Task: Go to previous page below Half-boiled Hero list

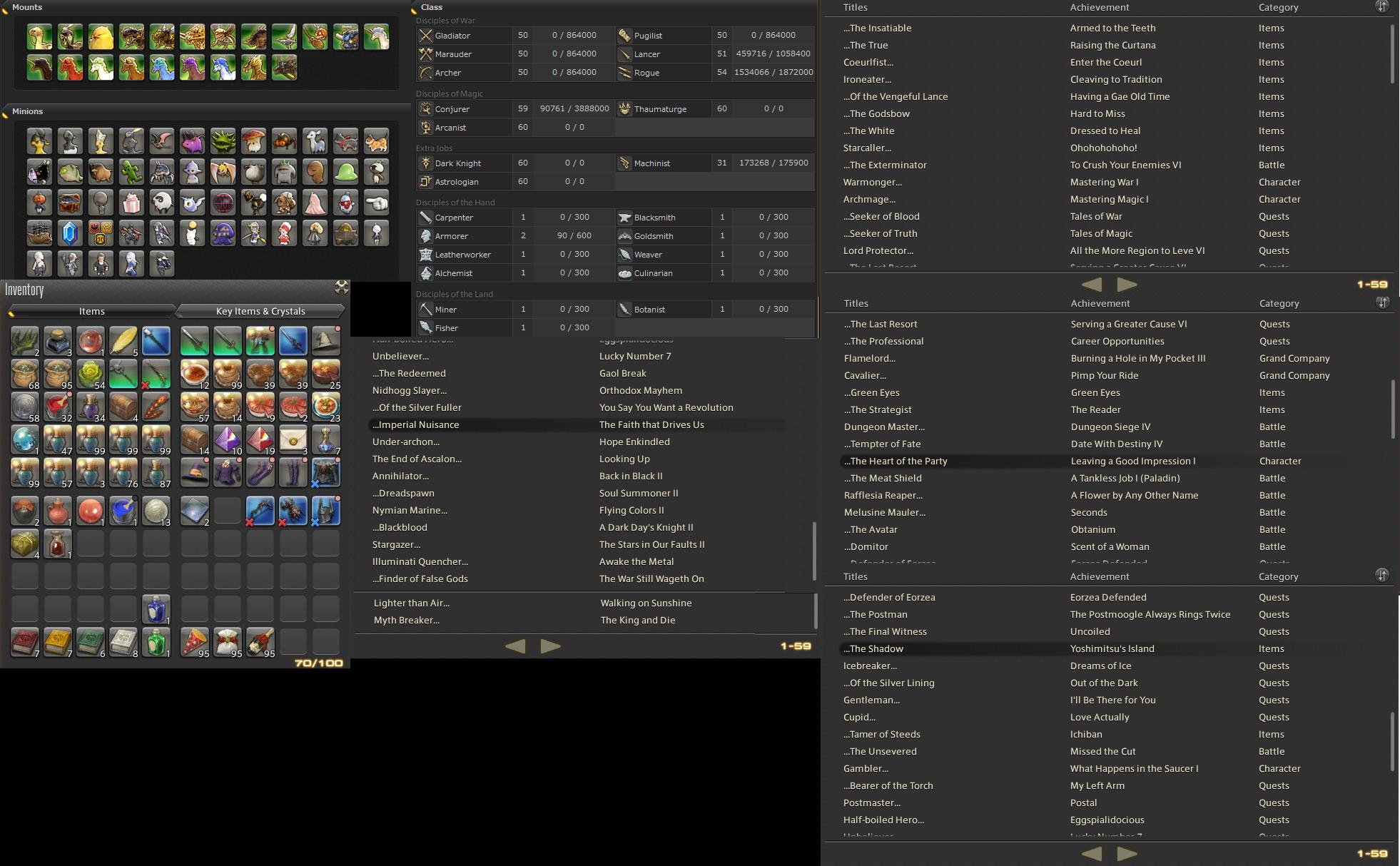Action: (x=1092, y=853)
